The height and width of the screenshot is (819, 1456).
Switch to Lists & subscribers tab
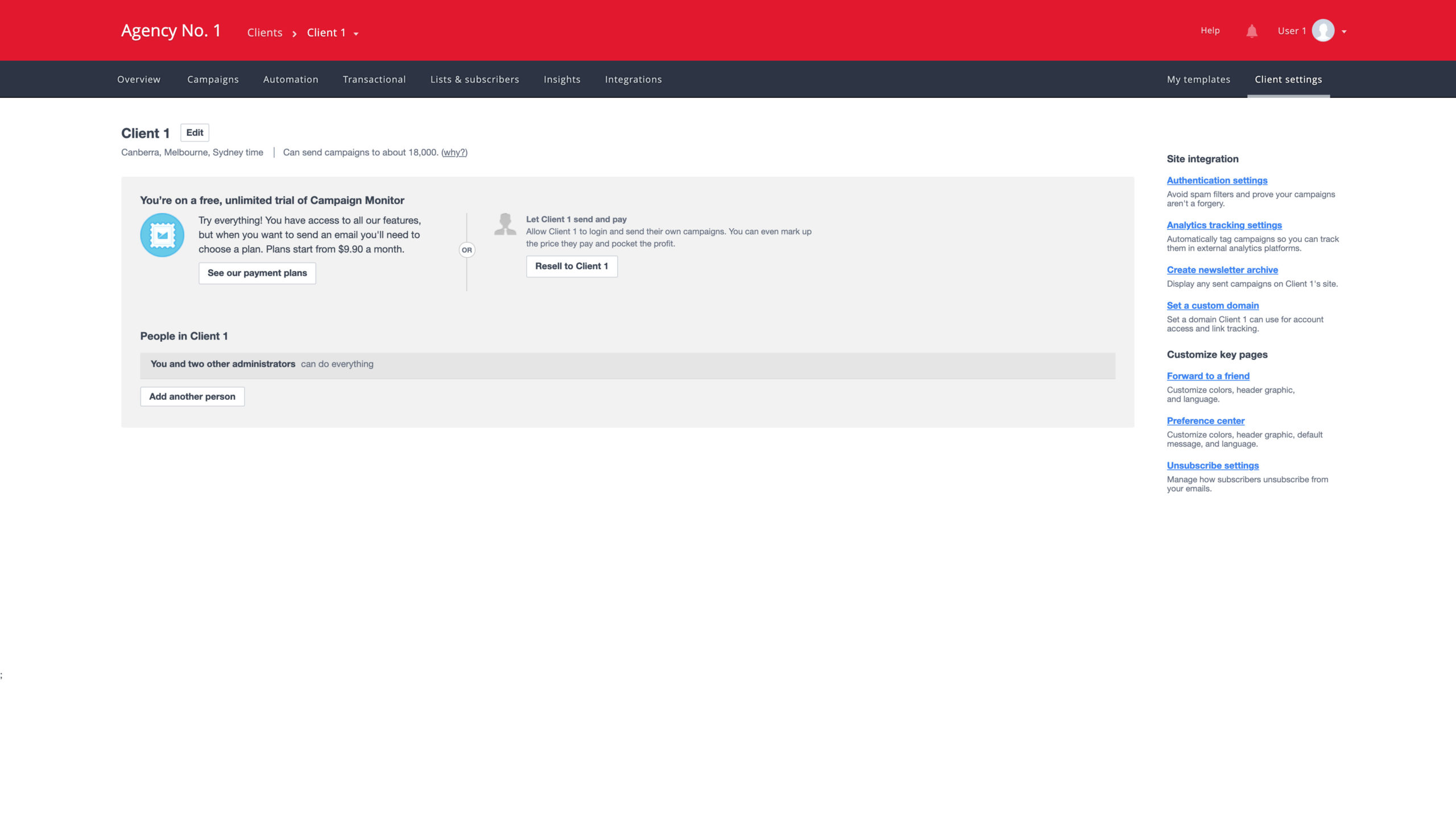(x=474, y=80)
